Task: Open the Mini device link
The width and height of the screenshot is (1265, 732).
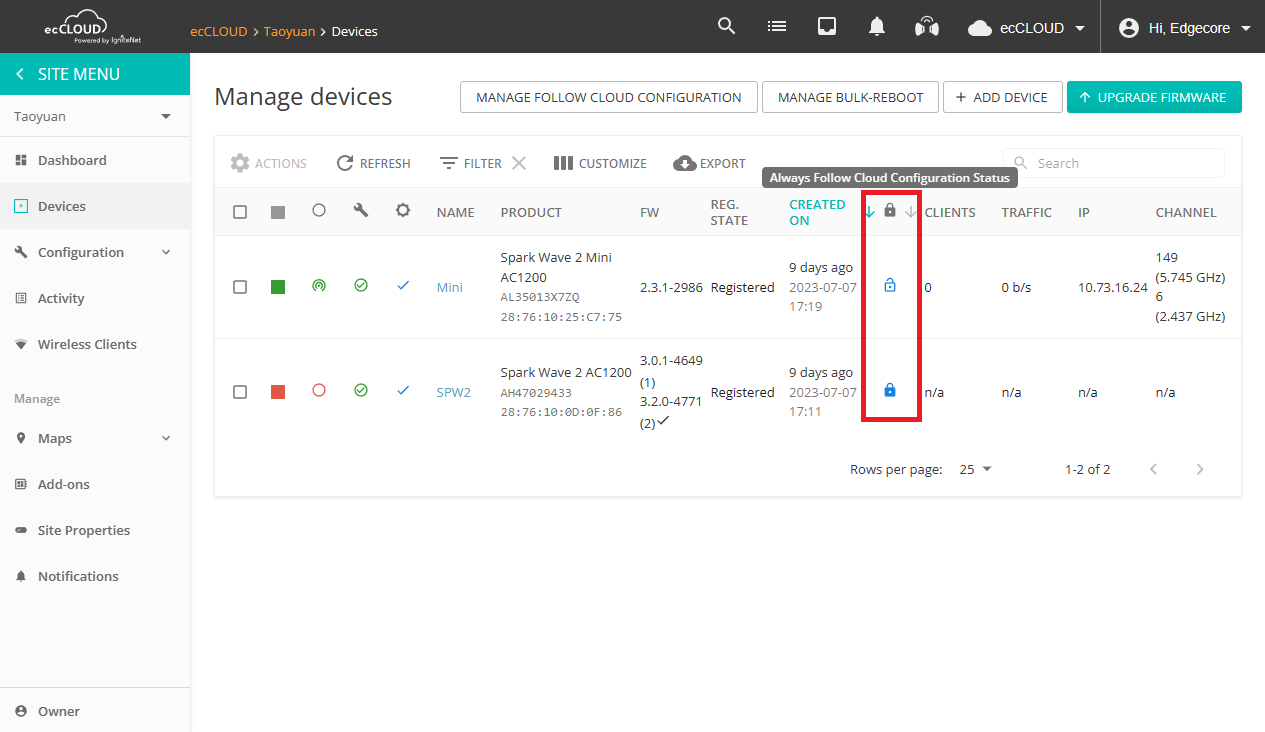Action: (x=450, y=287)
